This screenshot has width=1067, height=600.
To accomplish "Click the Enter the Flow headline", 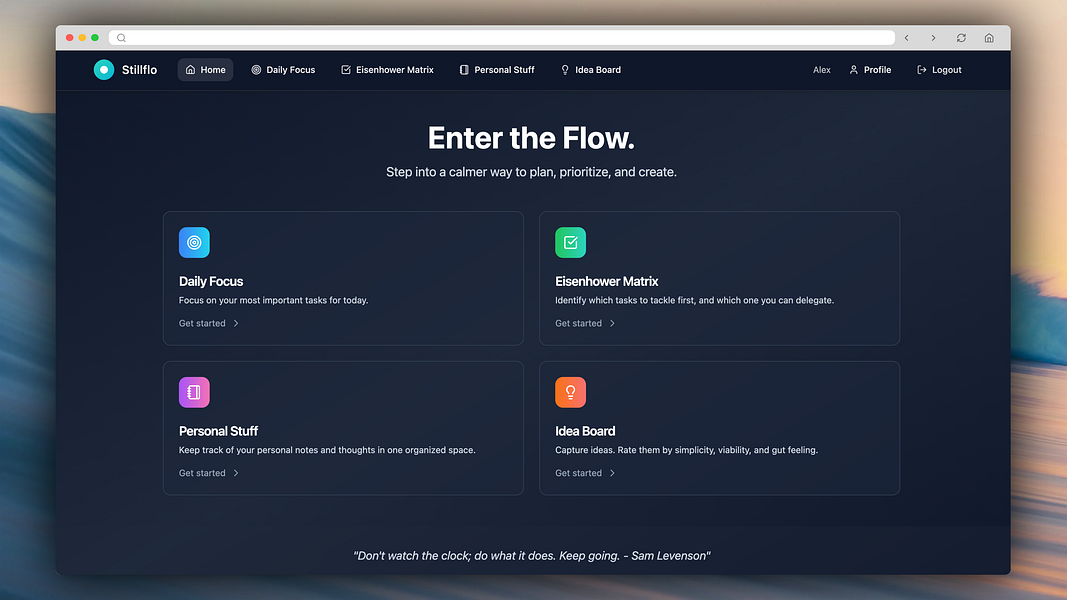I will [531, 138].
